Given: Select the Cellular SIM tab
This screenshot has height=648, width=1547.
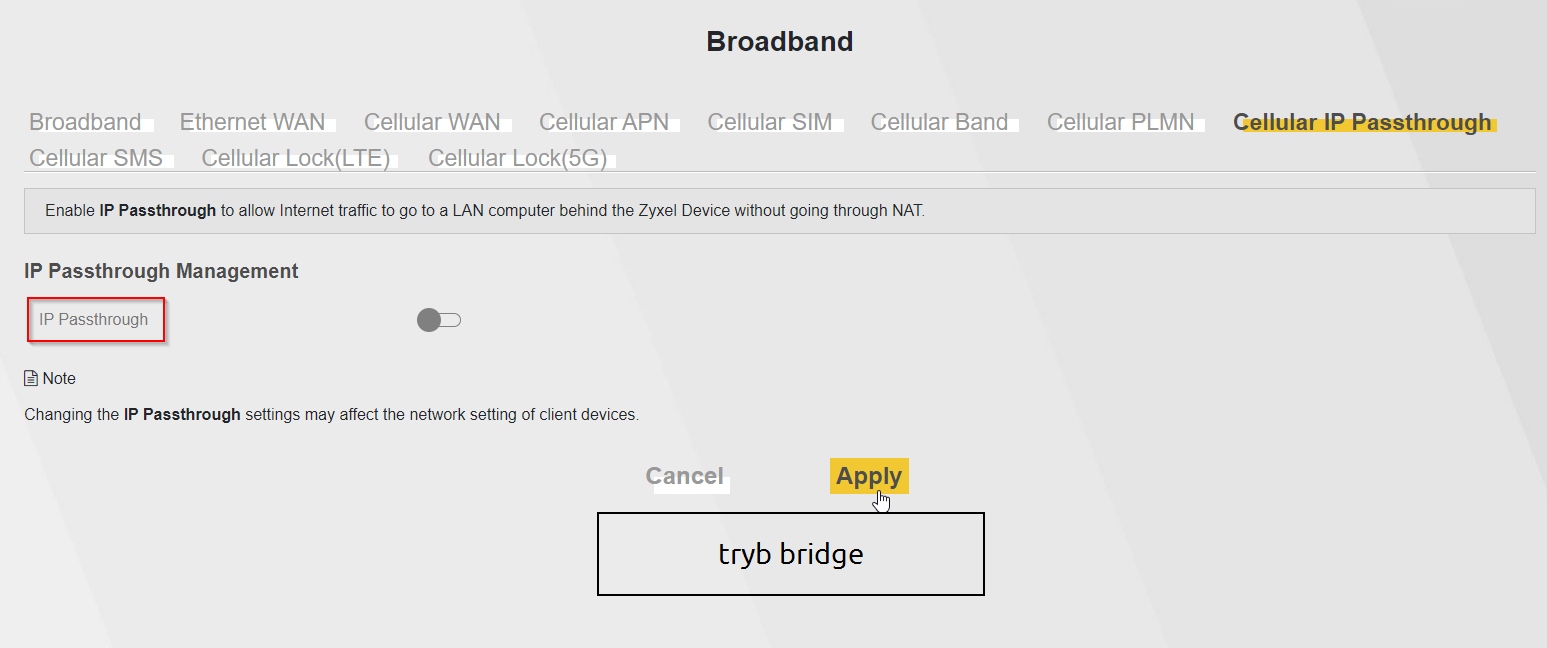Looking at the screenshot, I should (770, 122).
